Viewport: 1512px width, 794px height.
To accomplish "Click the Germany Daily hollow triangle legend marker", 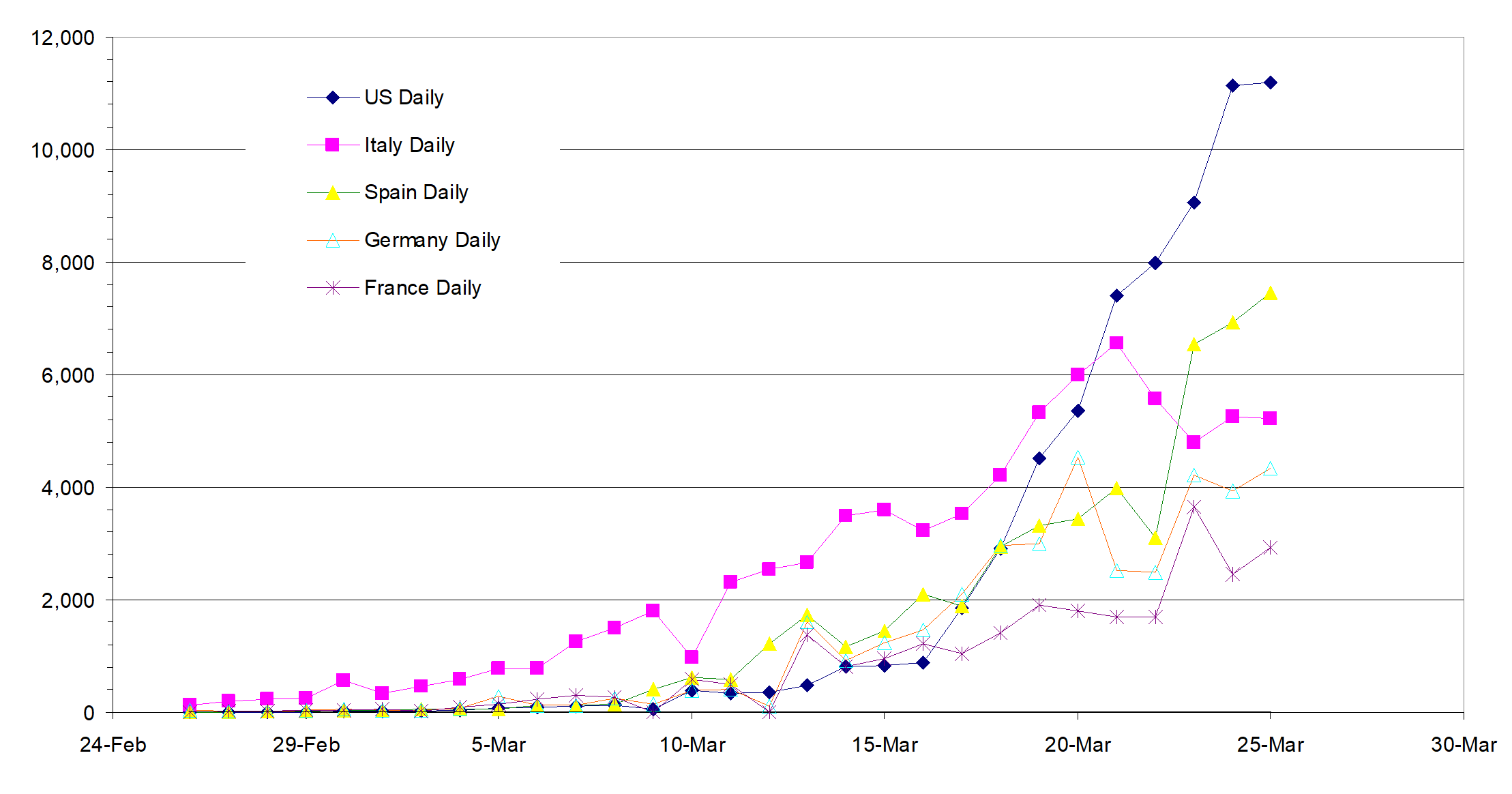I will [333, 241].
